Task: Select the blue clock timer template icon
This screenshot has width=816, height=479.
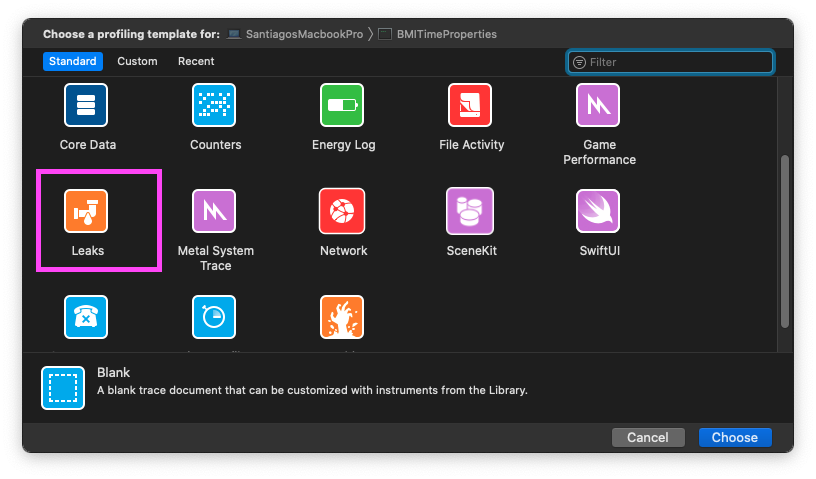Action: coord(214,317)
